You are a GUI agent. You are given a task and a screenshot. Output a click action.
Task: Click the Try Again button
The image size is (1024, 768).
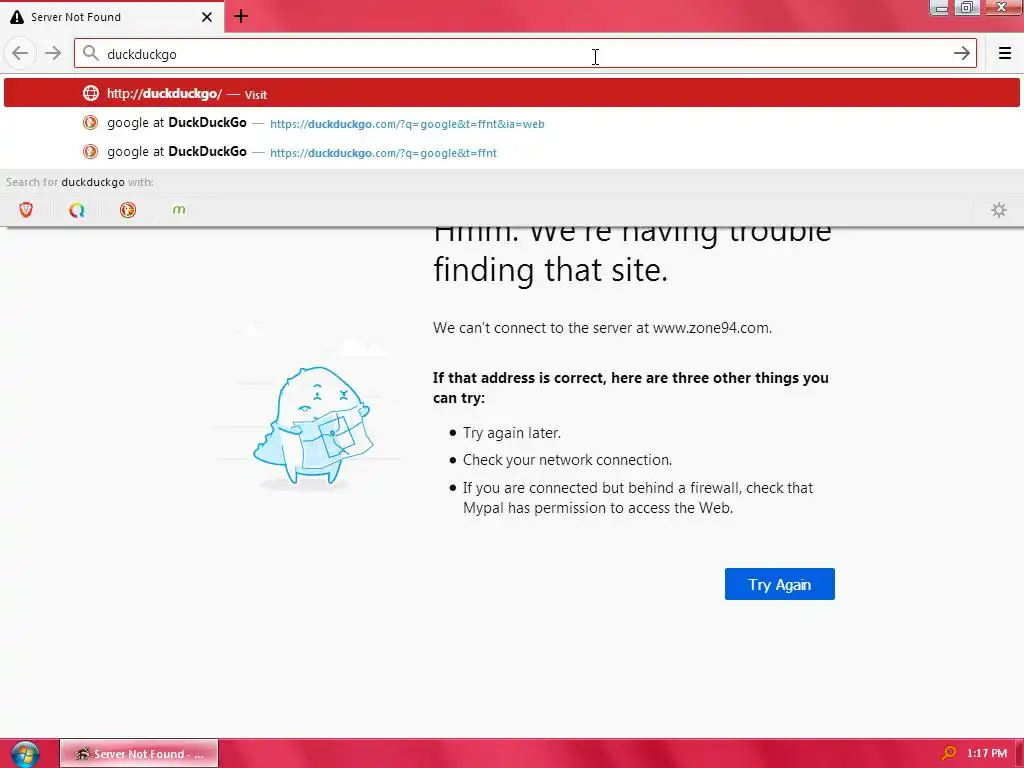(779, 584)
